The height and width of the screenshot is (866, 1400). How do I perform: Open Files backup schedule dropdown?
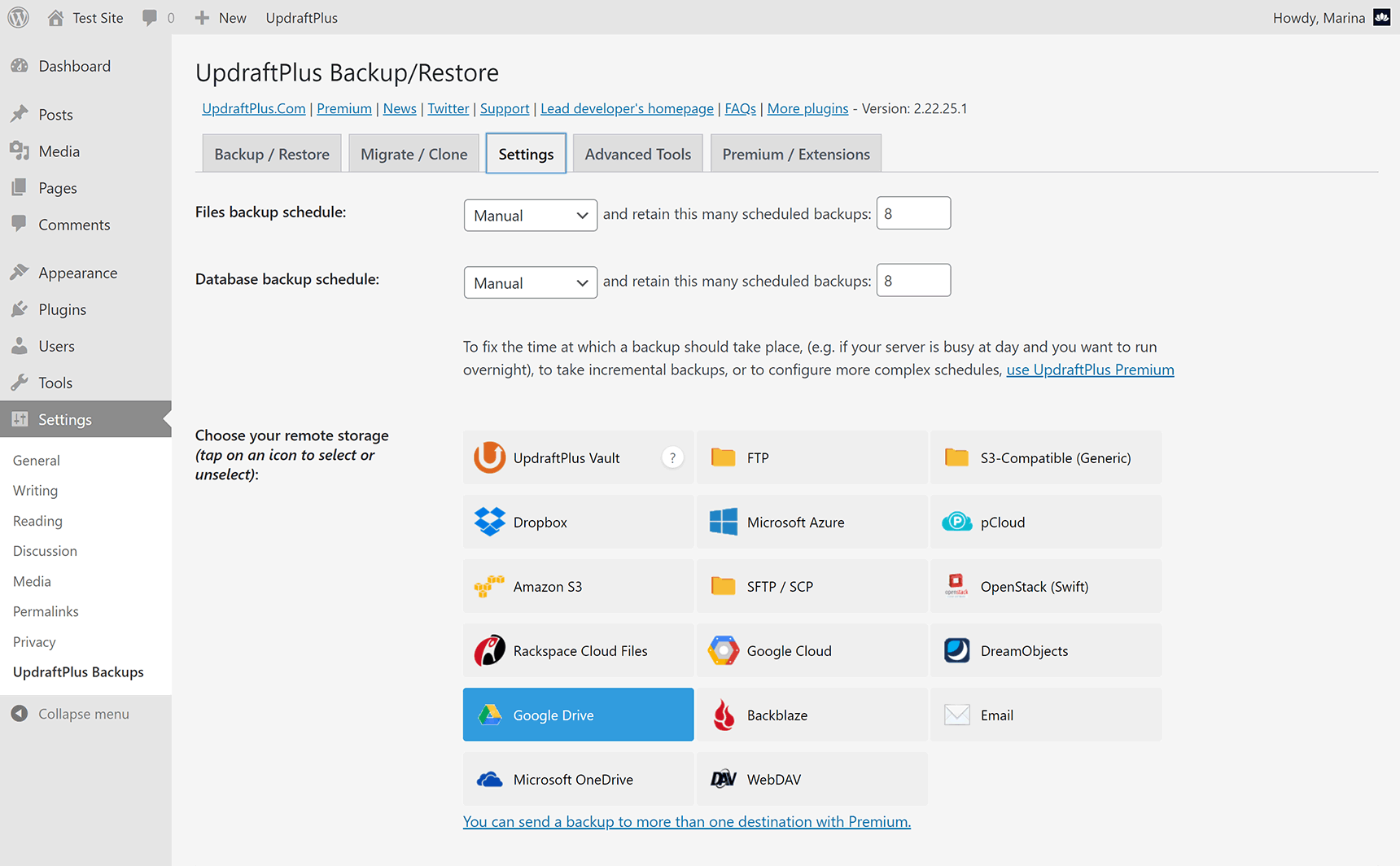(530, 215)
